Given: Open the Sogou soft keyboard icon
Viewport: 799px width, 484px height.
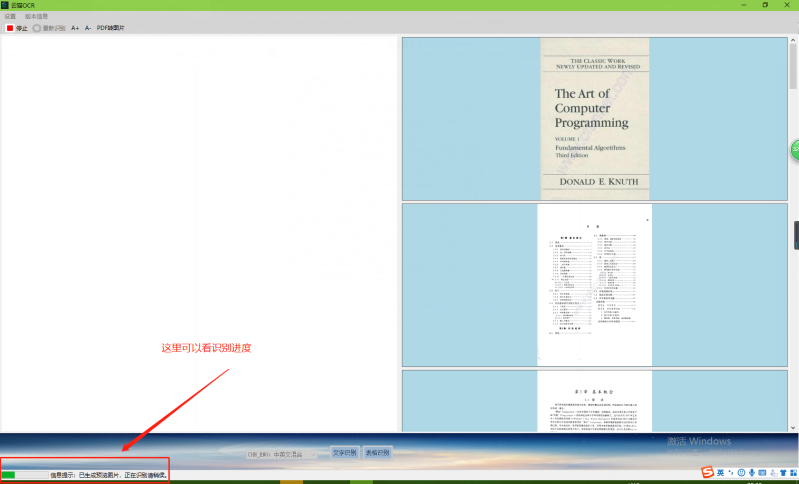Looking at the screenshot, I should [762, 473].
